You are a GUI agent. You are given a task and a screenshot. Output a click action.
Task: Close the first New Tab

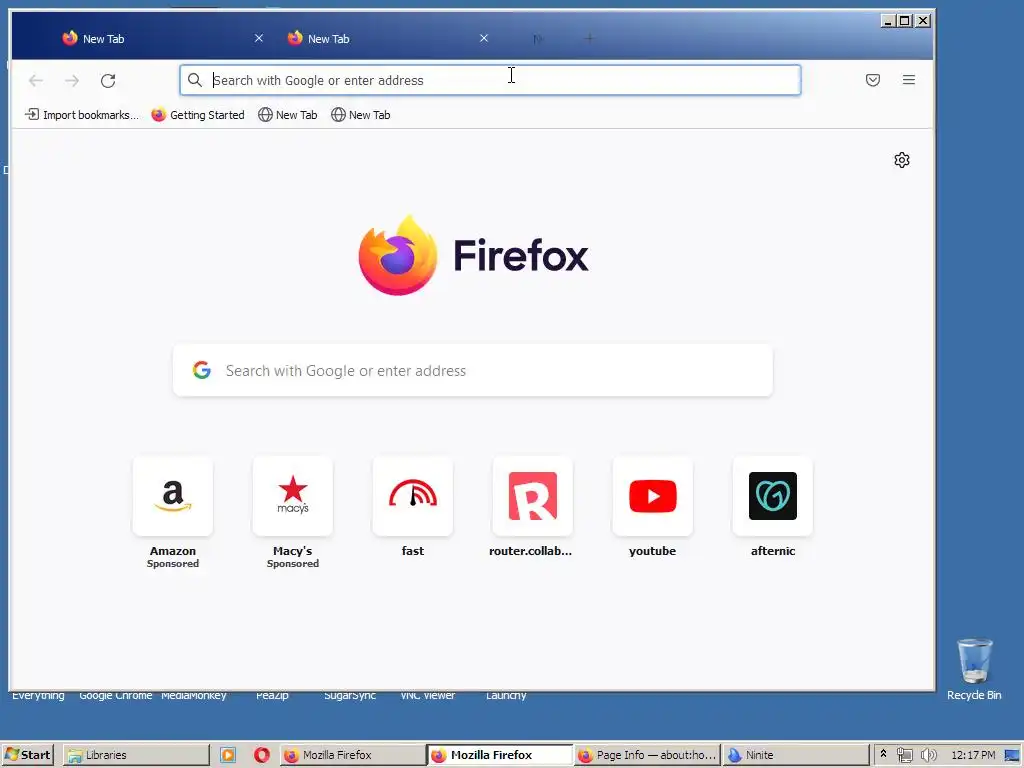259,39
